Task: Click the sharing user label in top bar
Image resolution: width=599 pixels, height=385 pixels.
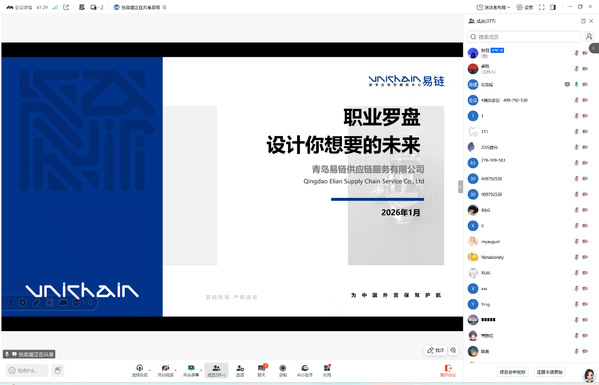Action: tap(140, 7)
